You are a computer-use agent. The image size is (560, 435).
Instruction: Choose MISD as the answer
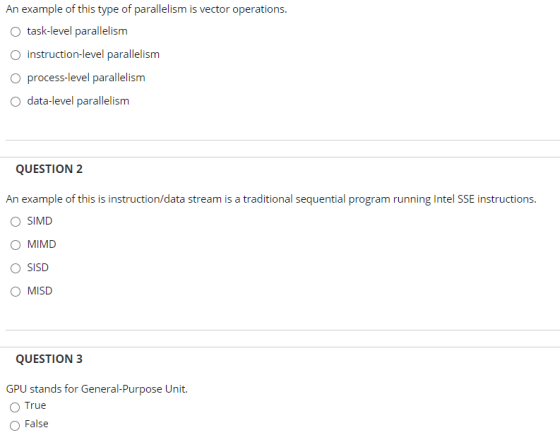[15, 292]
